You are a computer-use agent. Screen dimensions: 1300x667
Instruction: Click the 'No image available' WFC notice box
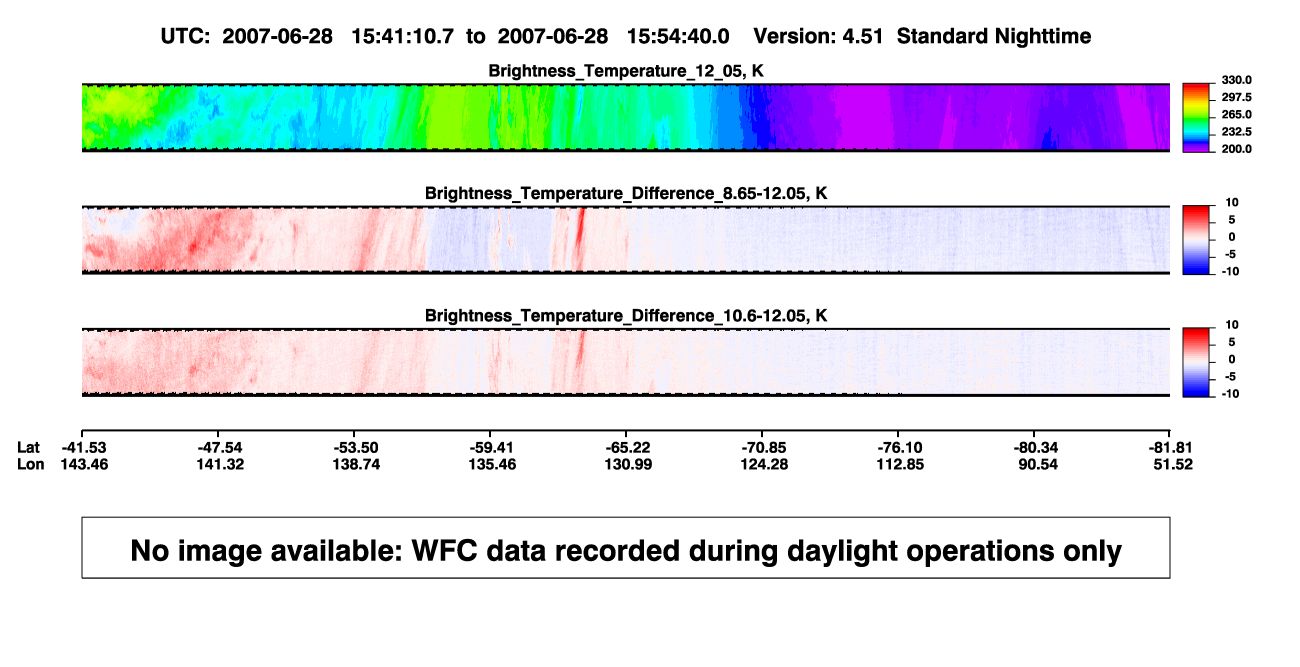[626, 548]
